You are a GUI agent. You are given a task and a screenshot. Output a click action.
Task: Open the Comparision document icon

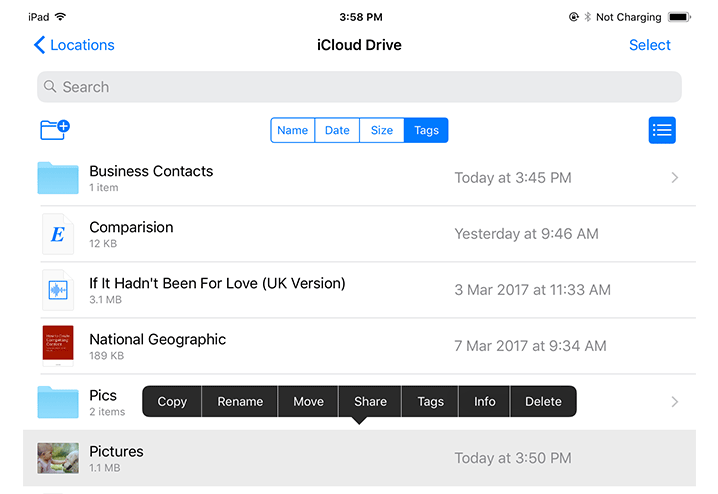(58, 234)
